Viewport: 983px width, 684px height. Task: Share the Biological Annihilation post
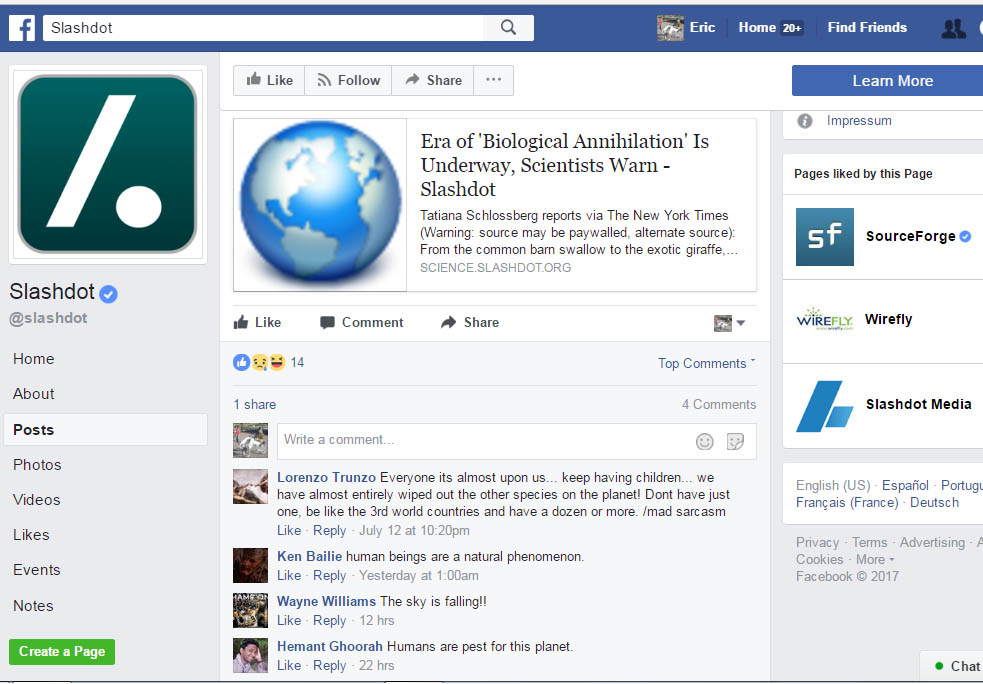click(470, 322)
